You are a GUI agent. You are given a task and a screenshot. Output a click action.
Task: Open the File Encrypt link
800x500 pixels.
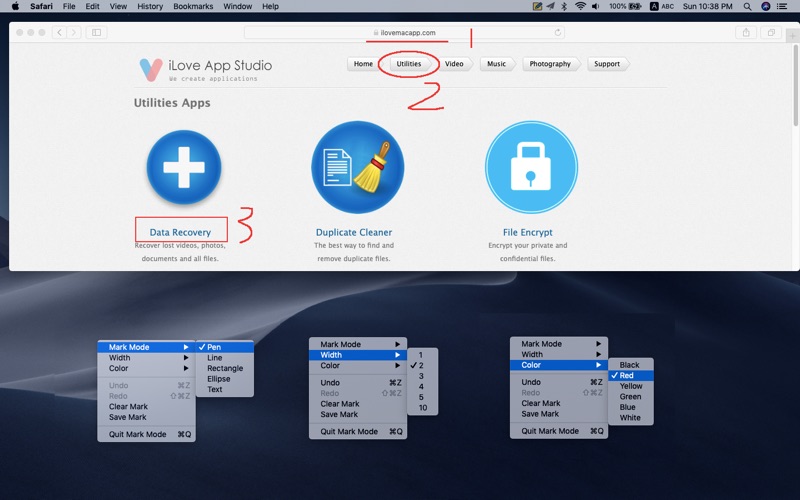(x=528, y=232)
